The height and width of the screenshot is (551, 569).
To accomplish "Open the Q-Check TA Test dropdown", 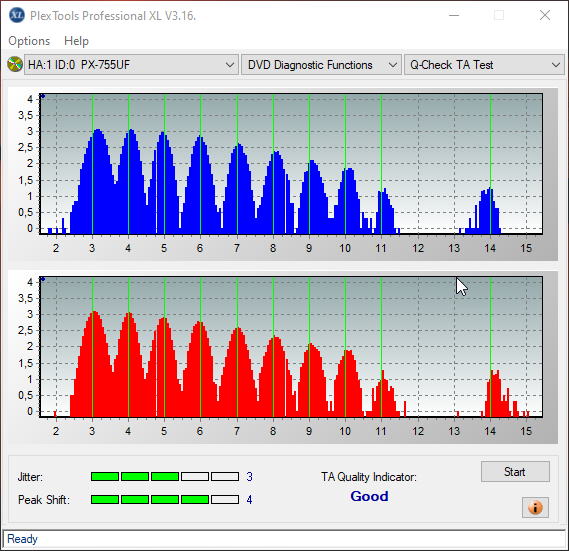I will click(484, 65).
